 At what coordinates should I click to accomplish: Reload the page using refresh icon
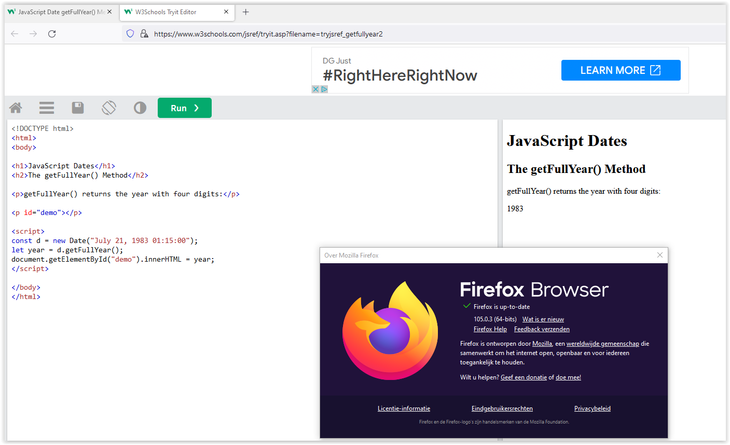[x=52, y=34]
